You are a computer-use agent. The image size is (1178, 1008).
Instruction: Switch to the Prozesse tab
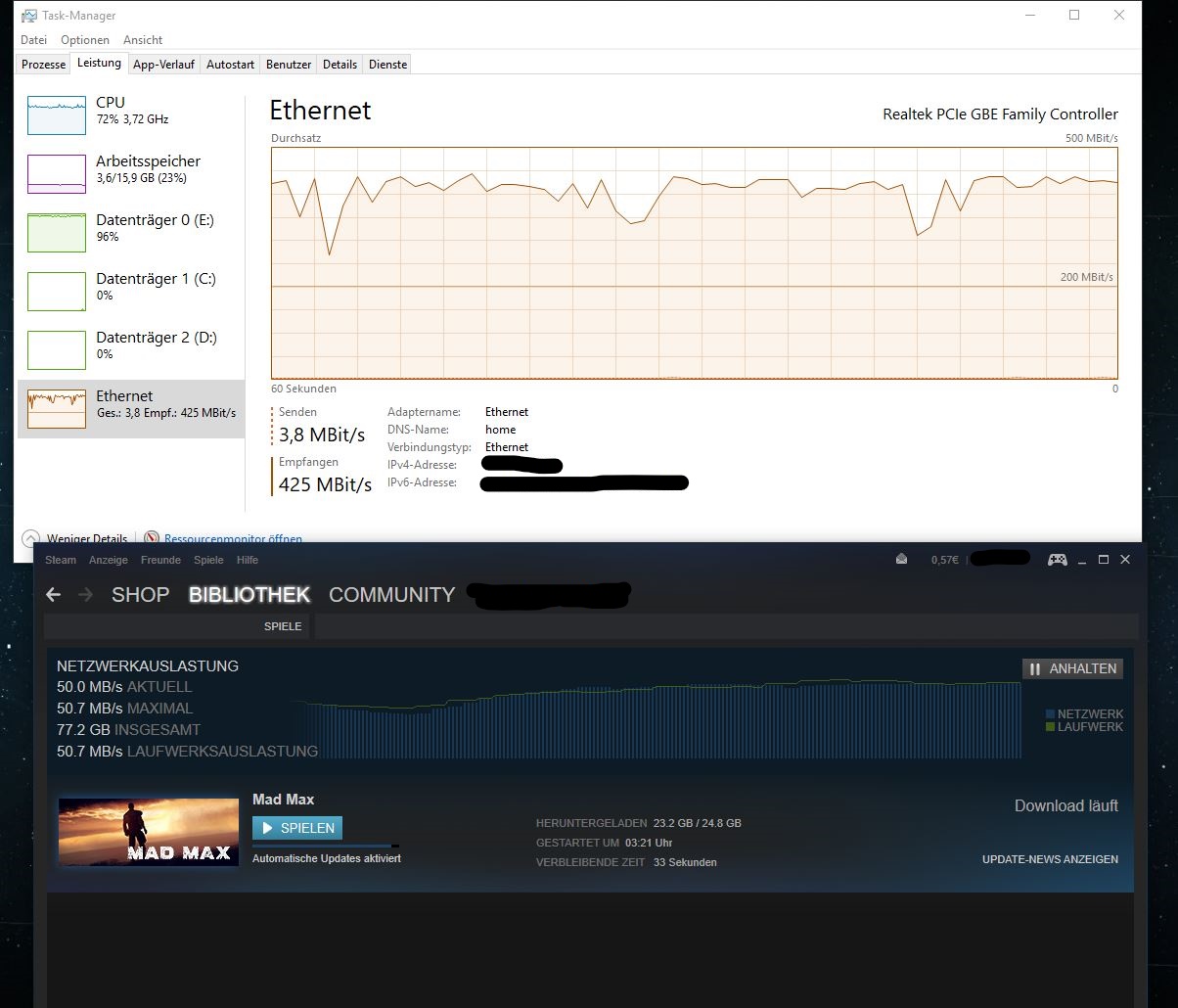click(44, 65)
